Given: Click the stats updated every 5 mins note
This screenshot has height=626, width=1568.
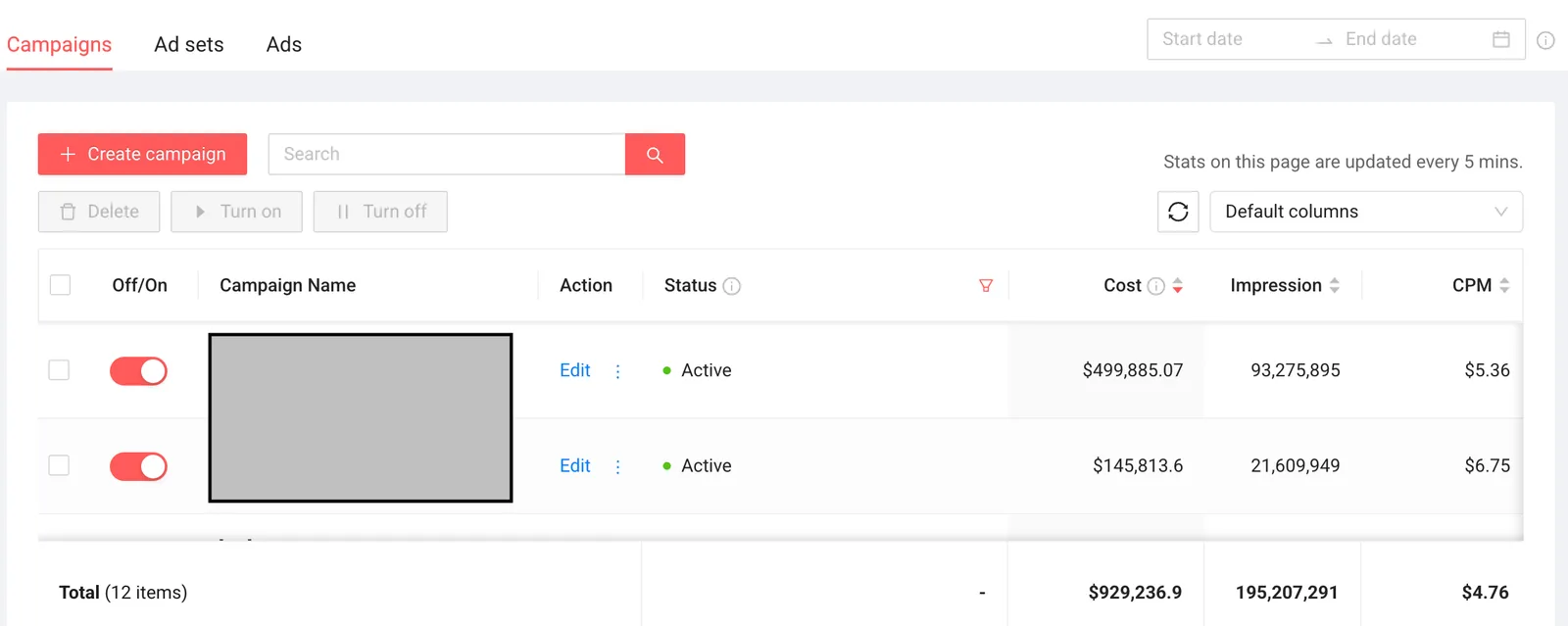Looking at the screenshot, I should coord(1343,162).
